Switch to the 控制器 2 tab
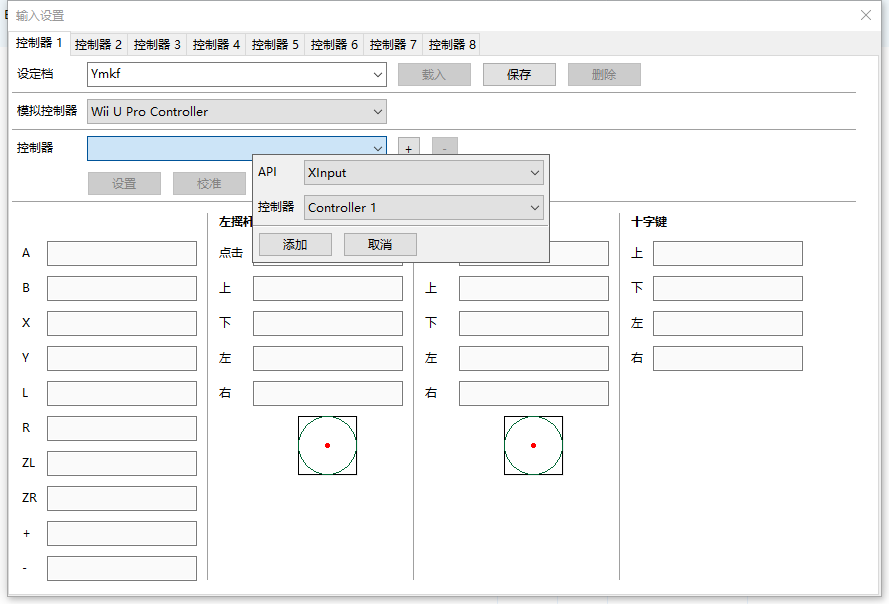889x604 pixels. (x=98, y=44)
